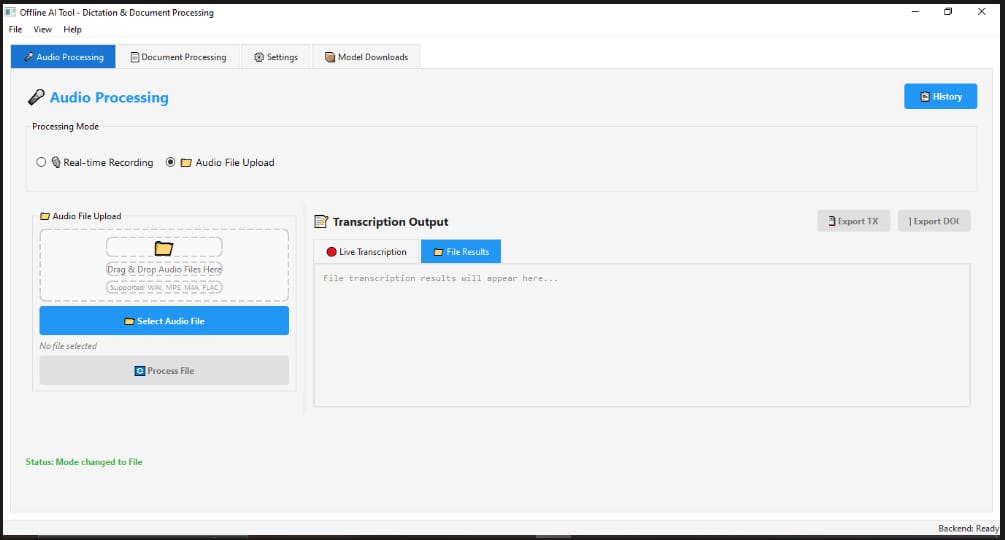
Task: Click the notepad icon beside Transcription Output
Action: [x=321, y=222]
